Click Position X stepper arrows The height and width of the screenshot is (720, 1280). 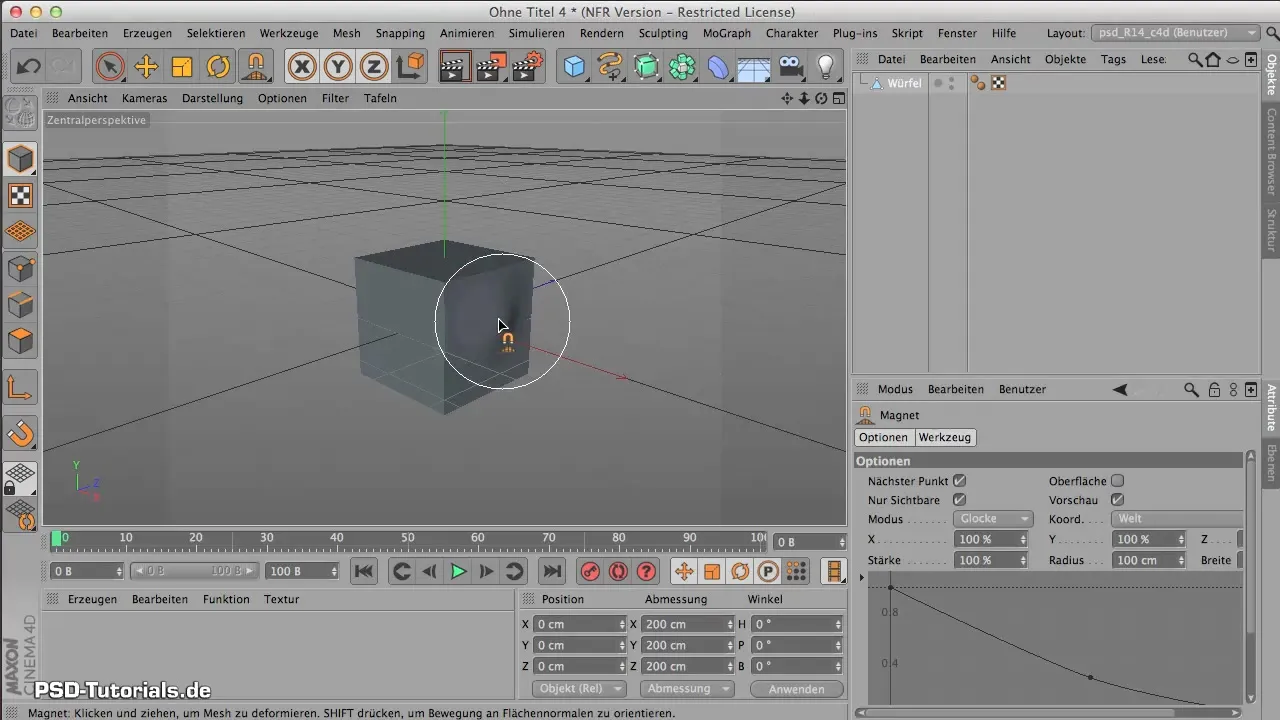click(621, 624)
